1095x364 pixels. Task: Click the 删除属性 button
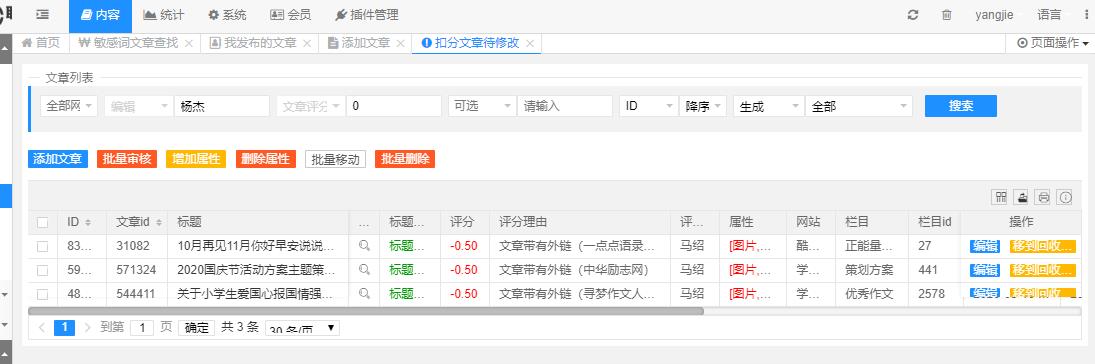265,159
